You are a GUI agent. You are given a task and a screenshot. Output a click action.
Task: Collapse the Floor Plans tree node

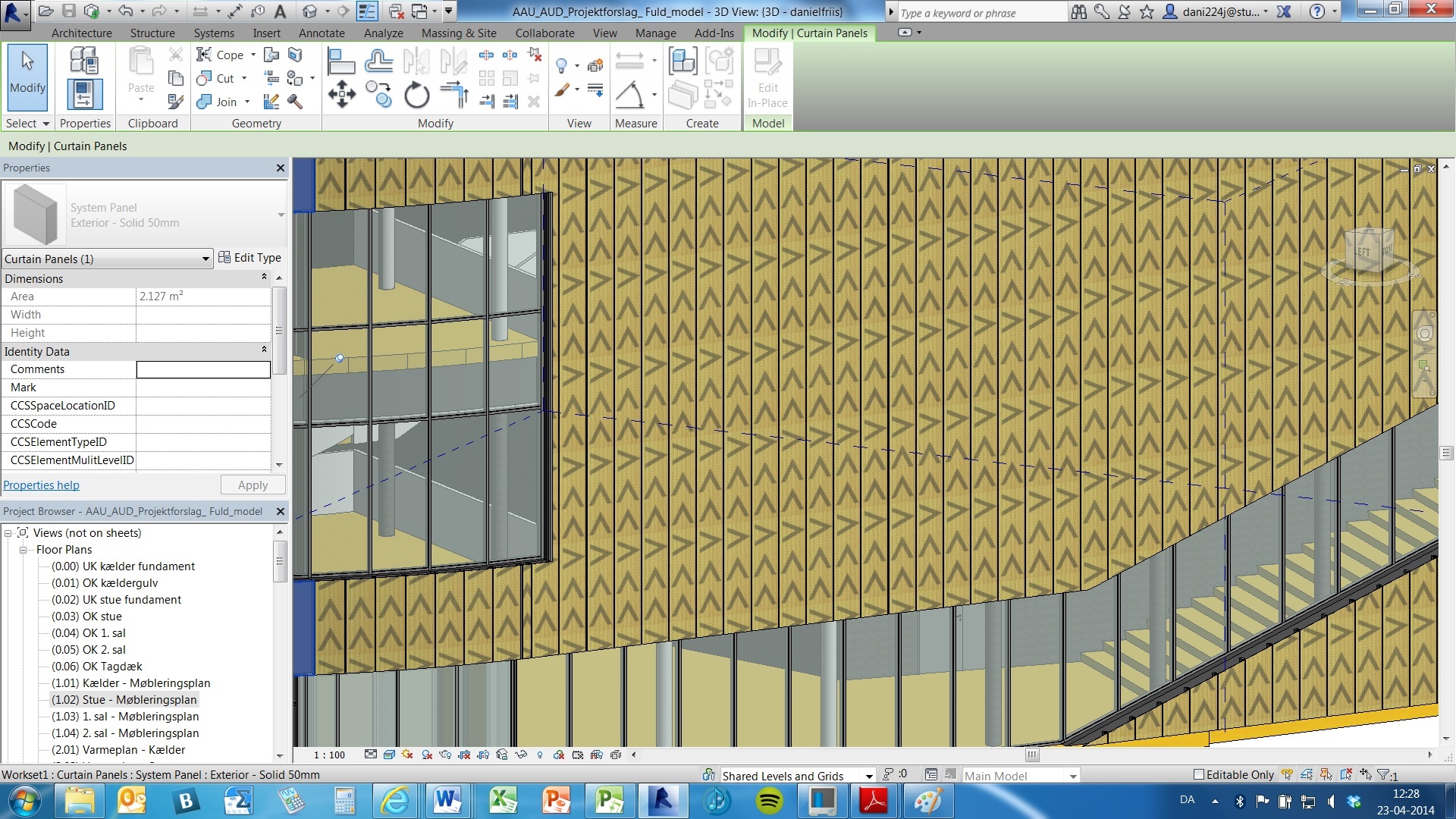pyautogui.click(x=24, y=550)
